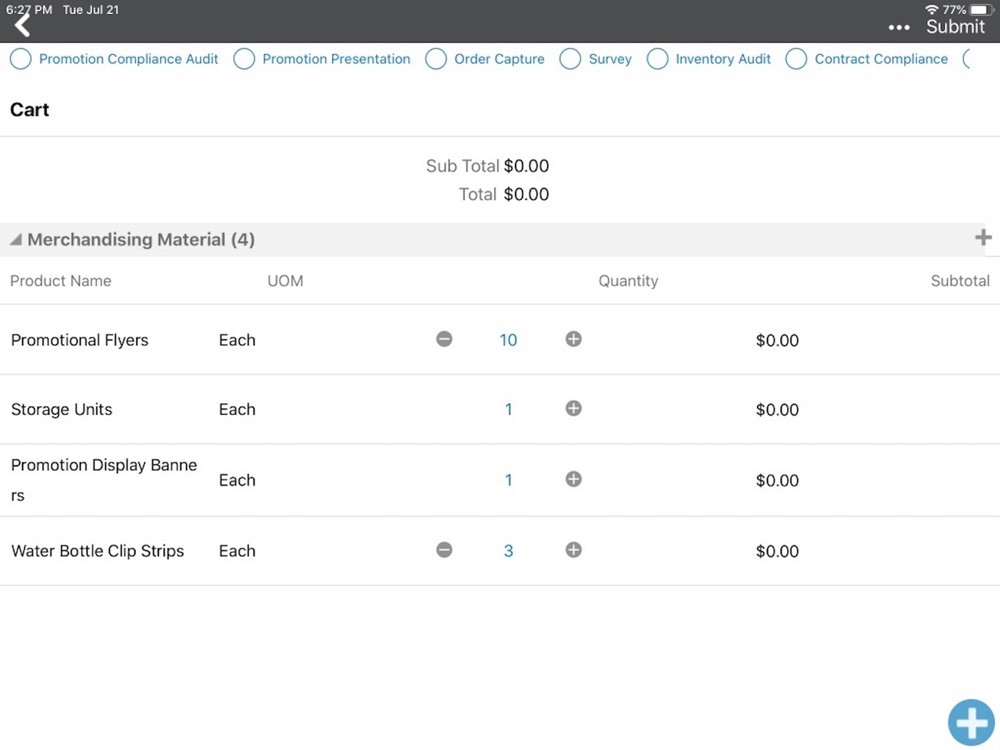1000x750 pixels.
Task: Select the Water Bottle Clip Strips product name
Action: [98, 551]
